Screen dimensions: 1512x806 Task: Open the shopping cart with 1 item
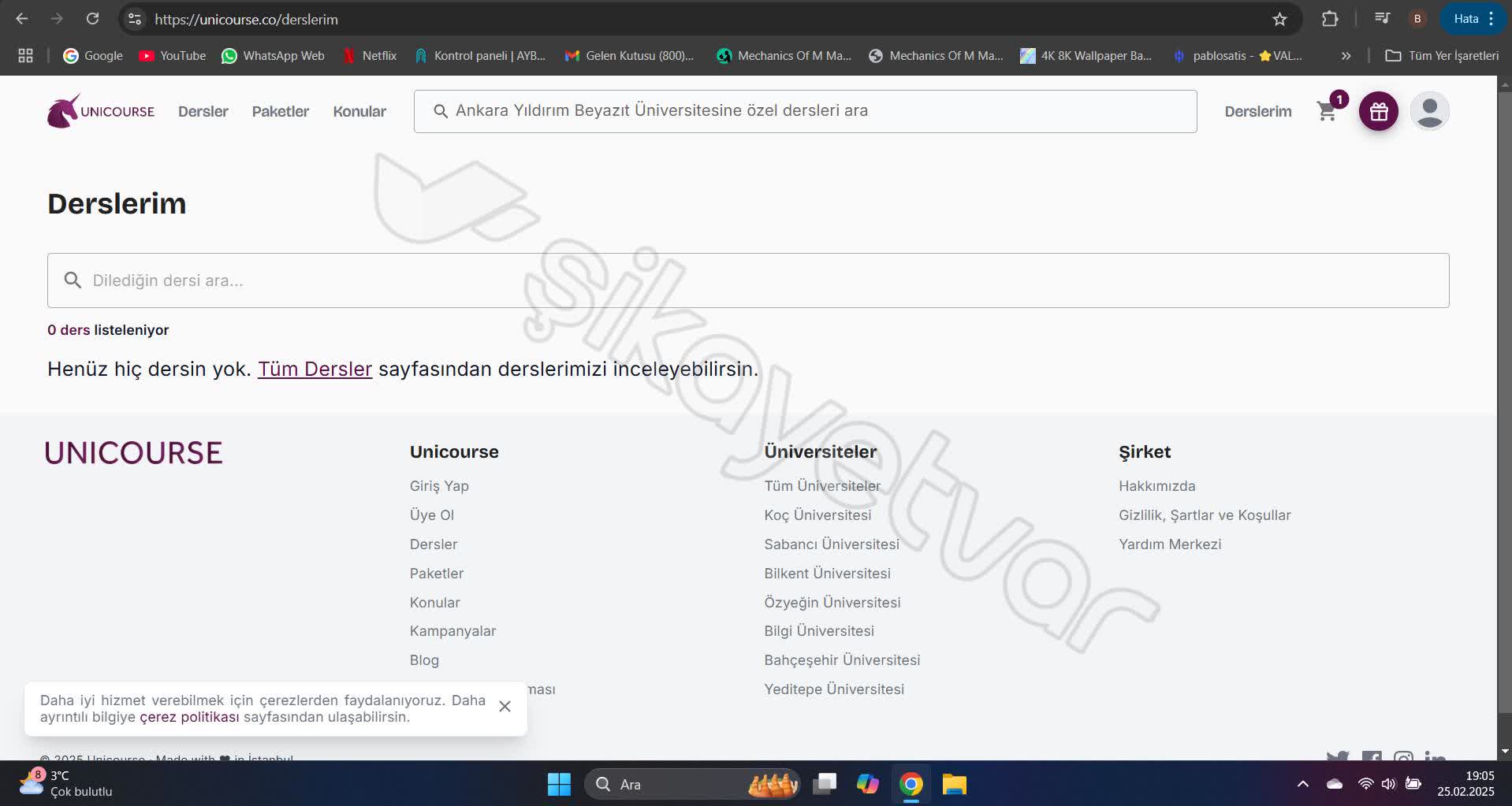coord(1328,112)
